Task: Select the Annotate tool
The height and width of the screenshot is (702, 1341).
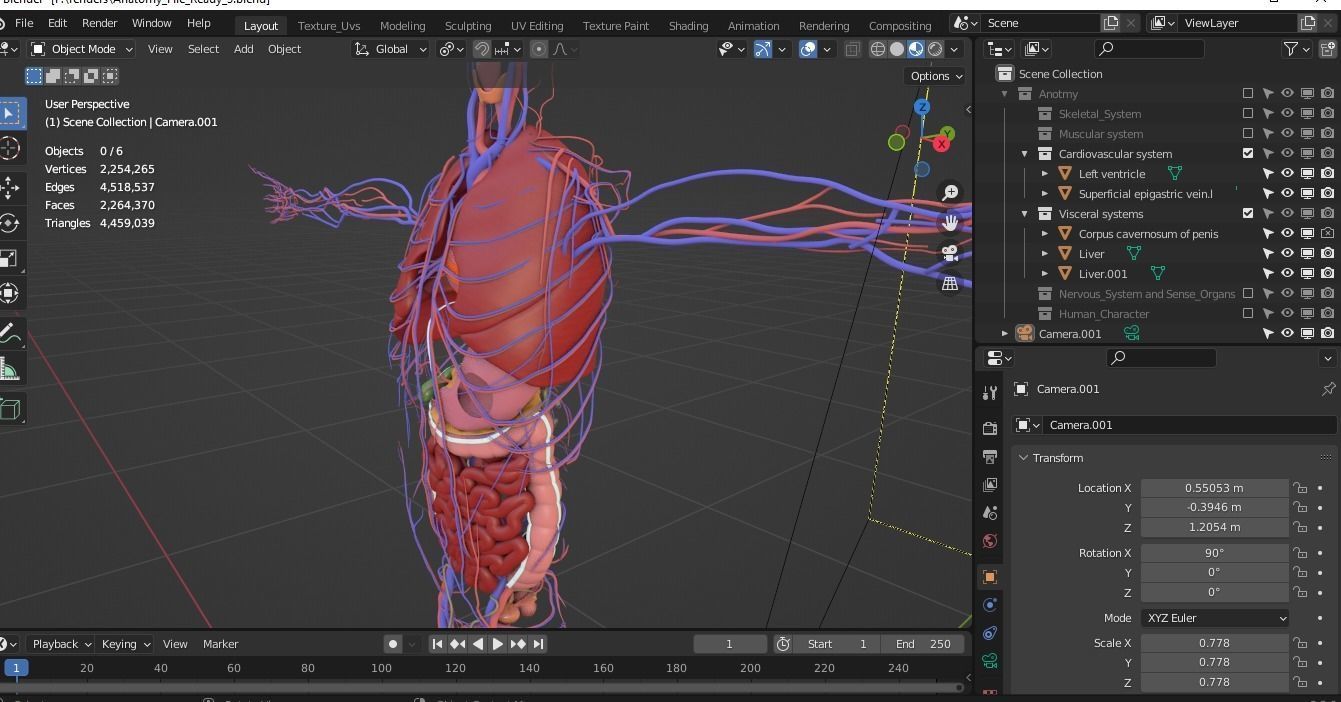Action: pos(10,335)
